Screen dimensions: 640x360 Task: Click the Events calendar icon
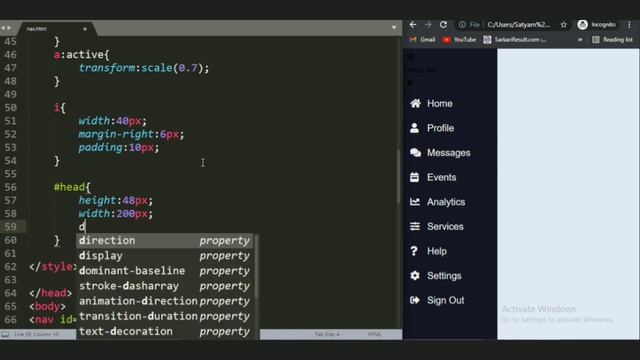[x=414, y=177]
